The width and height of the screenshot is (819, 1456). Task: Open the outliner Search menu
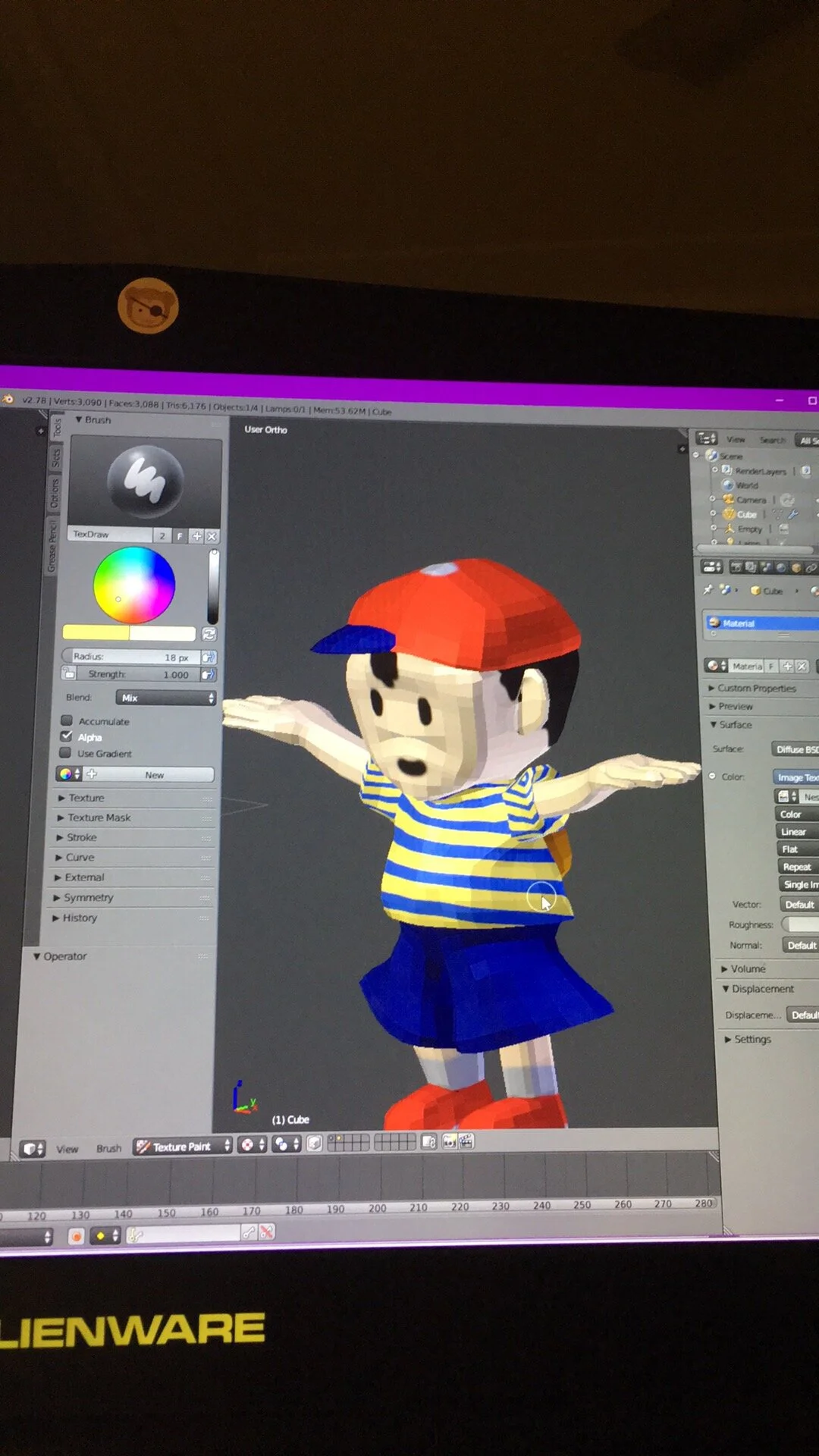point(773,440)
